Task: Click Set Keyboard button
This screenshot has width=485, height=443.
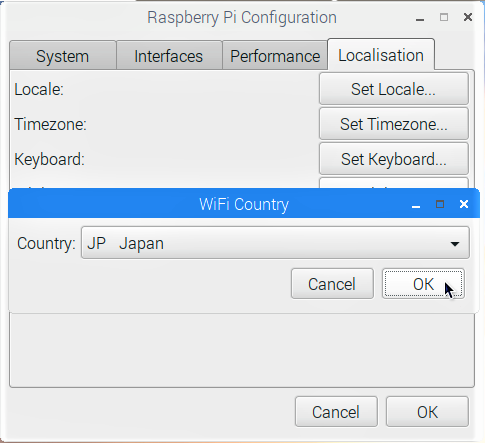Action: [x=394, y=159]
